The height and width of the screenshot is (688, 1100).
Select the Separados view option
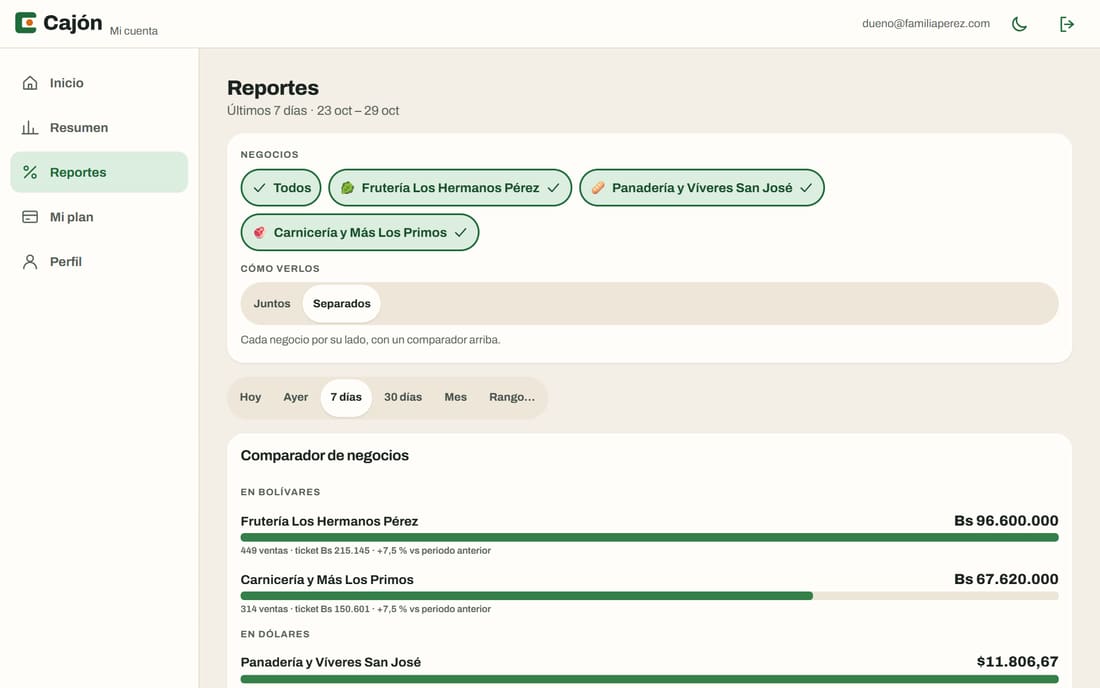pos(342,304)
